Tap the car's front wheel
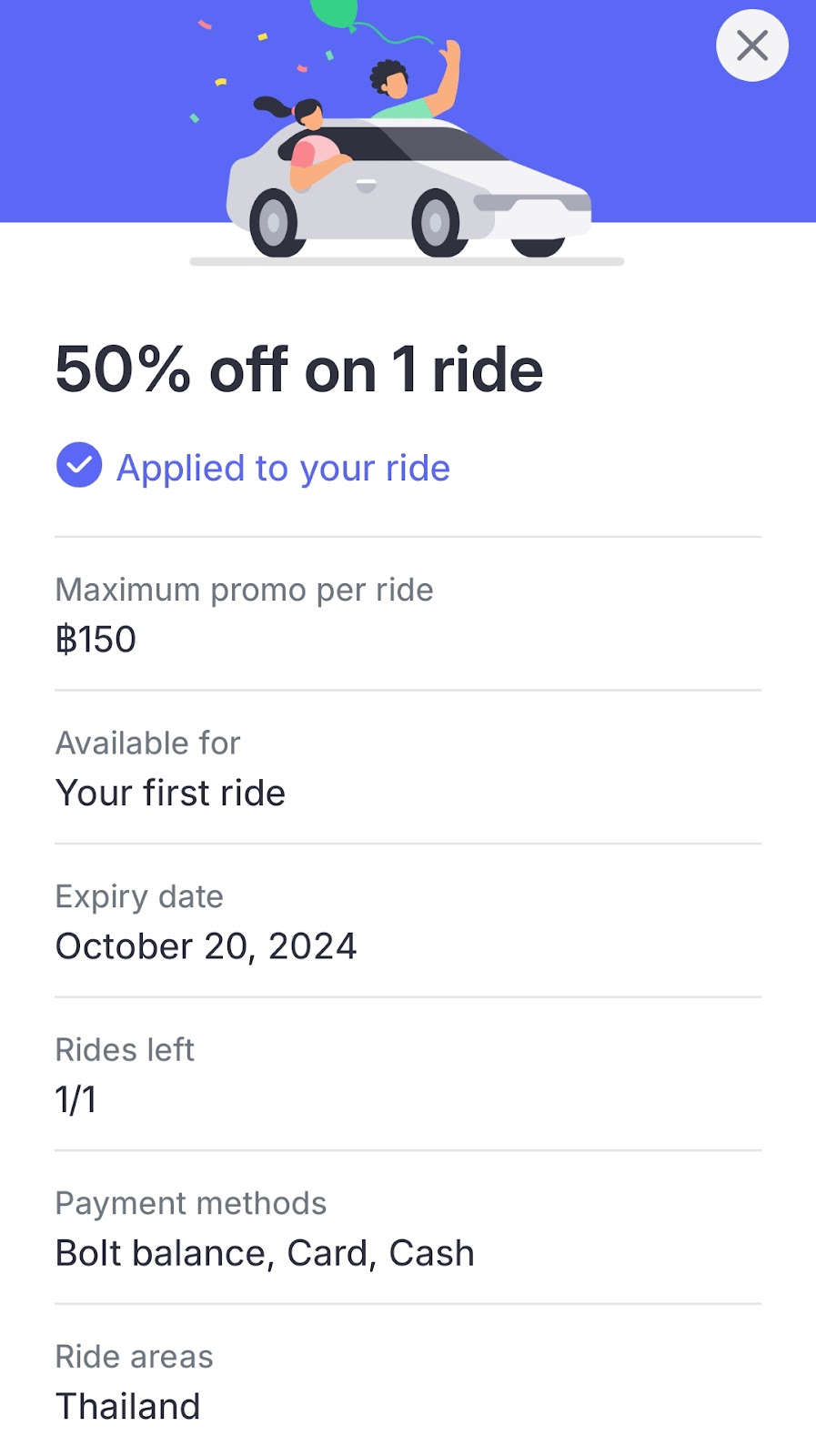 tap(436, 222)
